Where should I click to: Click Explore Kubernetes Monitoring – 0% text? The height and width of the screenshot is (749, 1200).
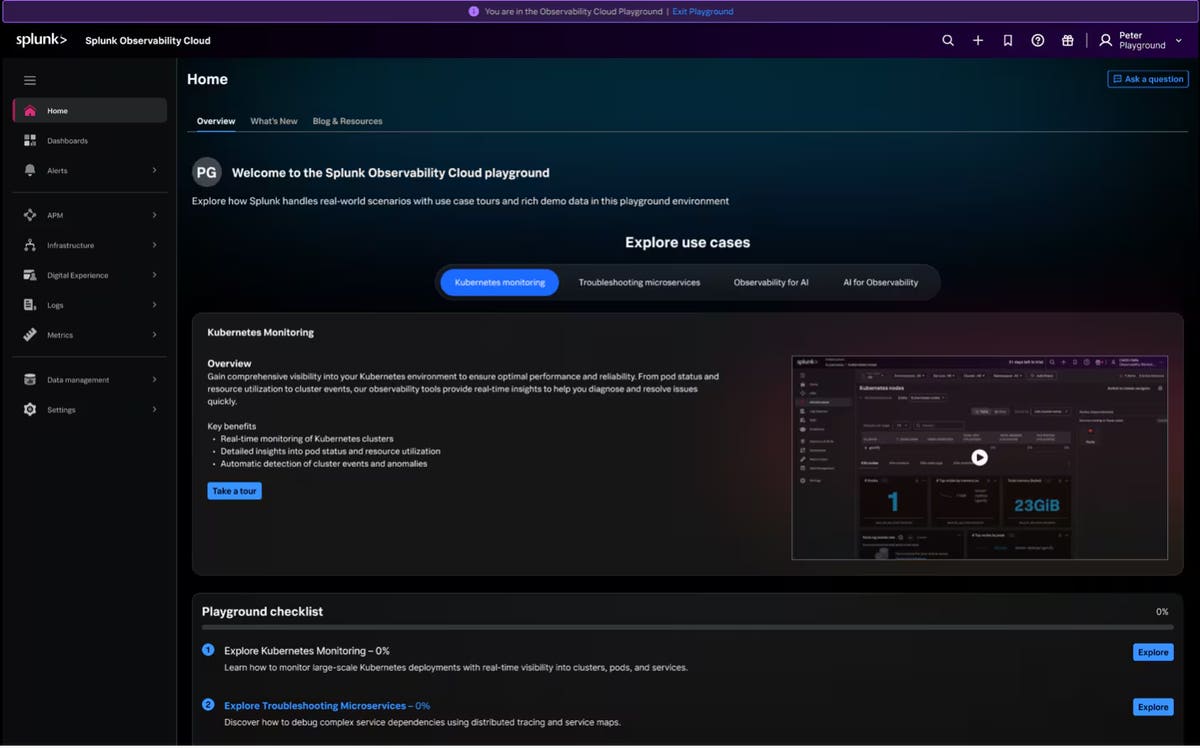click(x=307, y=651)
